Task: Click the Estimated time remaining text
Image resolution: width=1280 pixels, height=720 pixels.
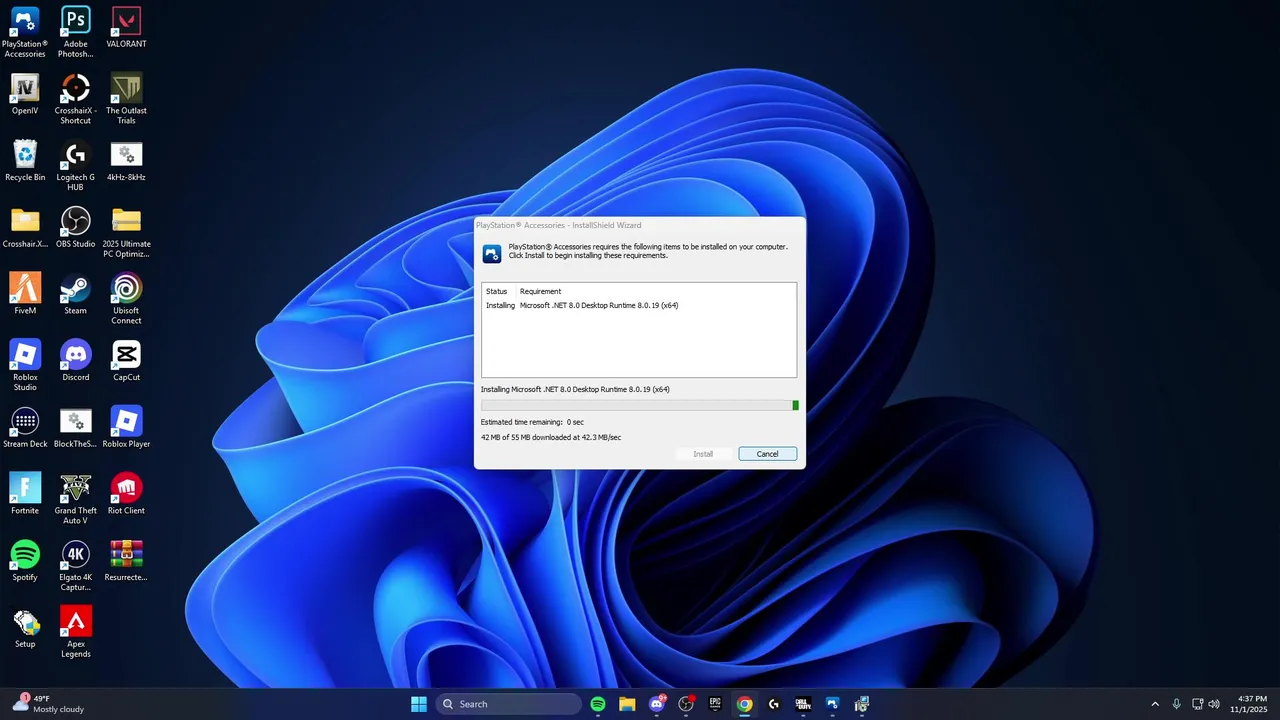Action: point(532,422)
